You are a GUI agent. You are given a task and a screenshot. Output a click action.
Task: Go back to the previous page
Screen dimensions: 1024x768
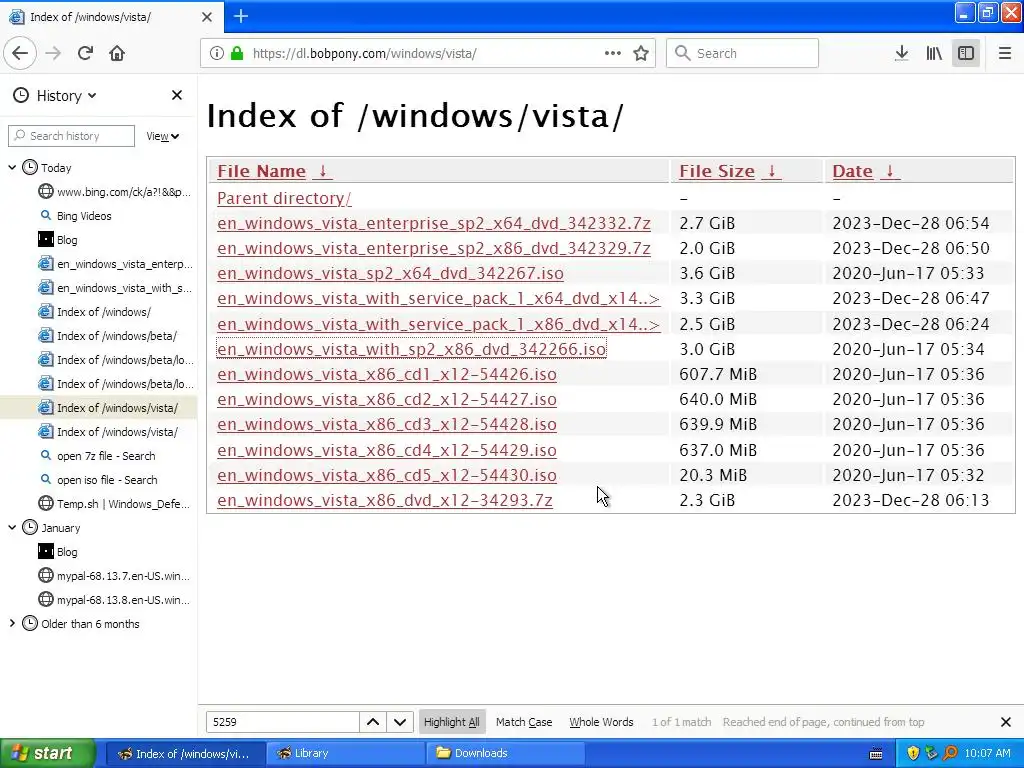point(20,53)
